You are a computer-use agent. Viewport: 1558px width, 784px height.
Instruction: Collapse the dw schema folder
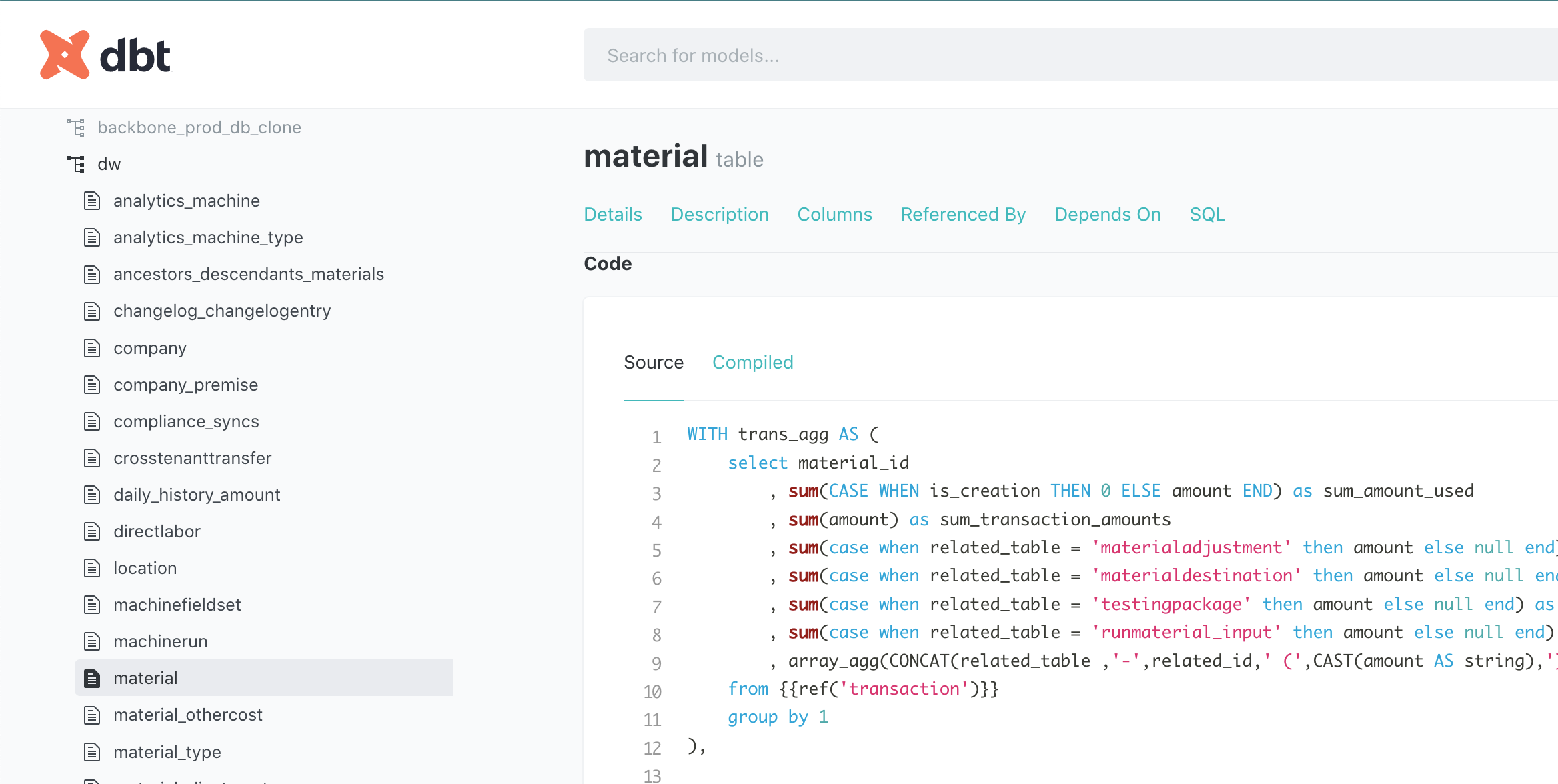(x=109, y=164)
